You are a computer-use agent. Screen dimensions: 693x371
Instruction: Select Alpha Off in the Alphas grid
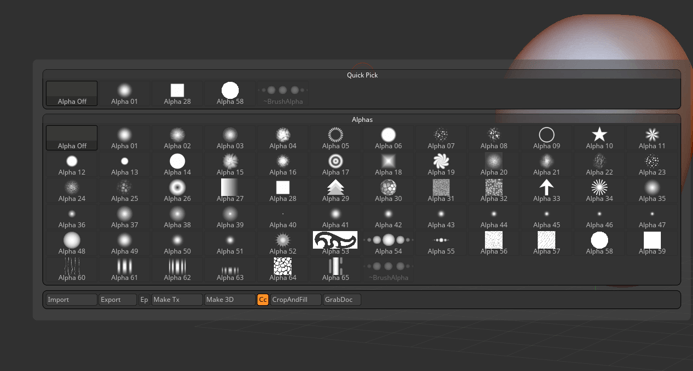tap(72, 138)
